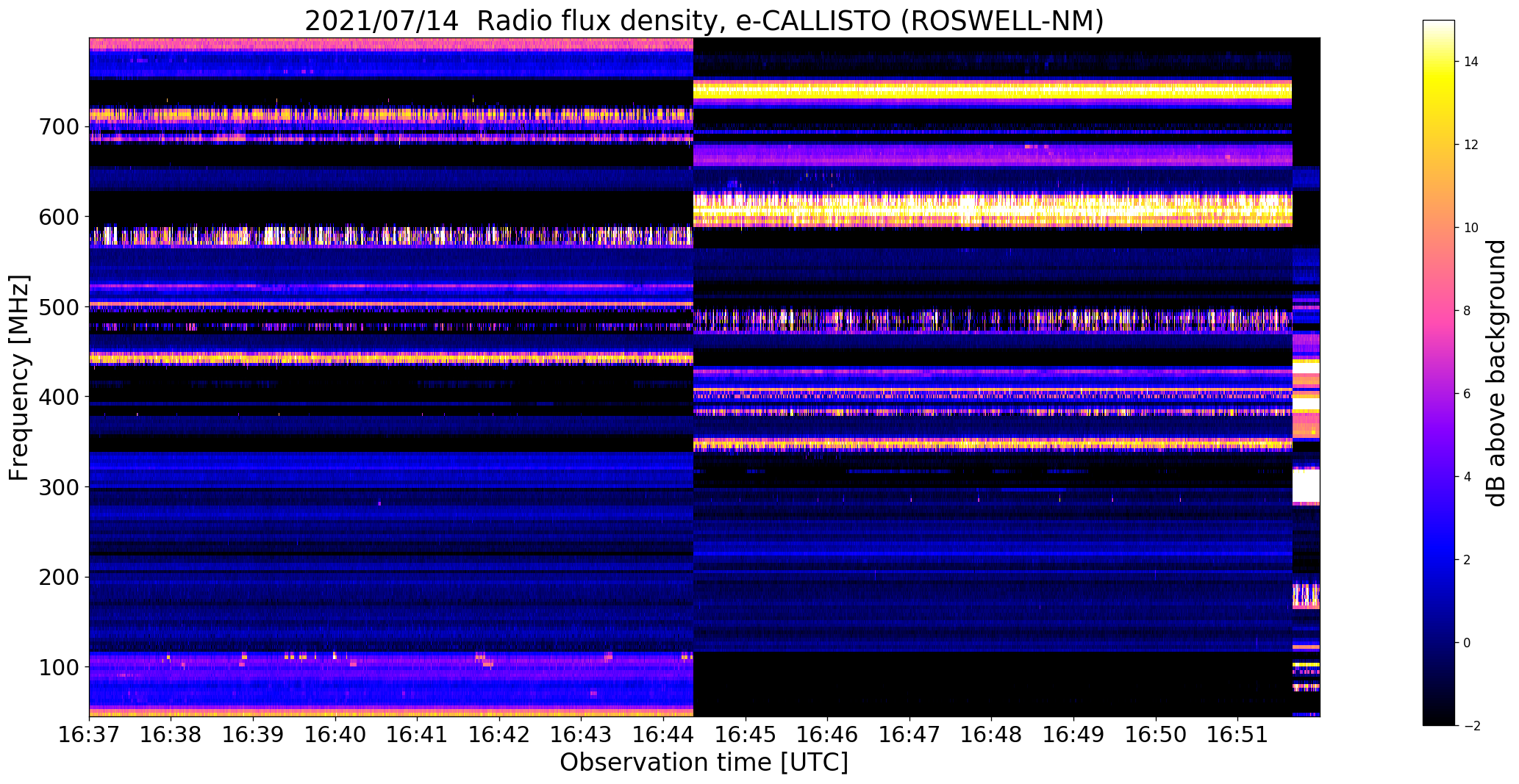Click the 16:40 time tick label
Viewport: 1519px width, 784px height.
click(x=335, y=734)
